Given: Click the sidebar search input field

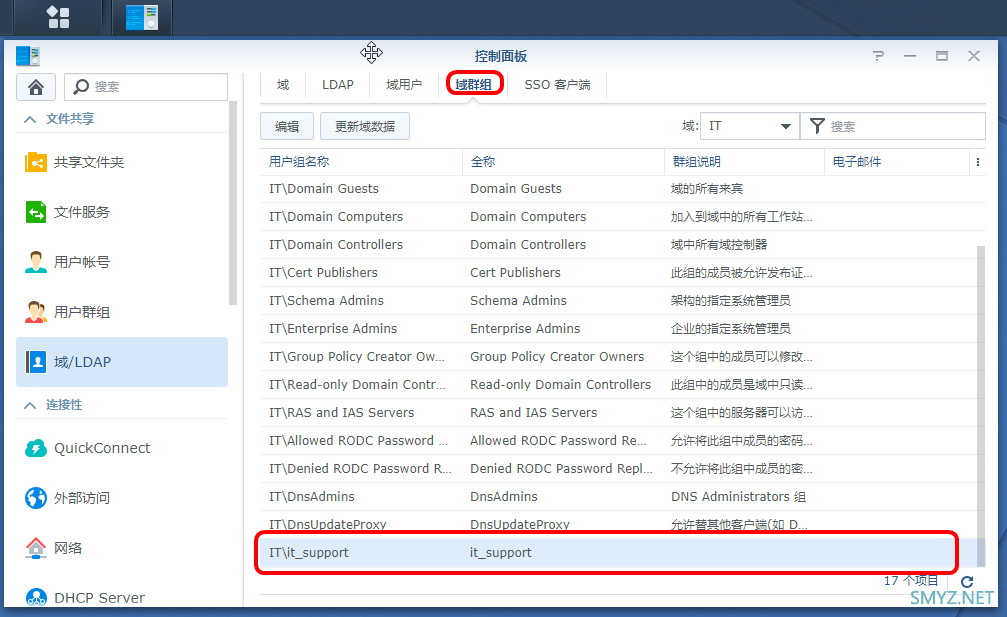Looking at the screenshot, I should (146, 87).
